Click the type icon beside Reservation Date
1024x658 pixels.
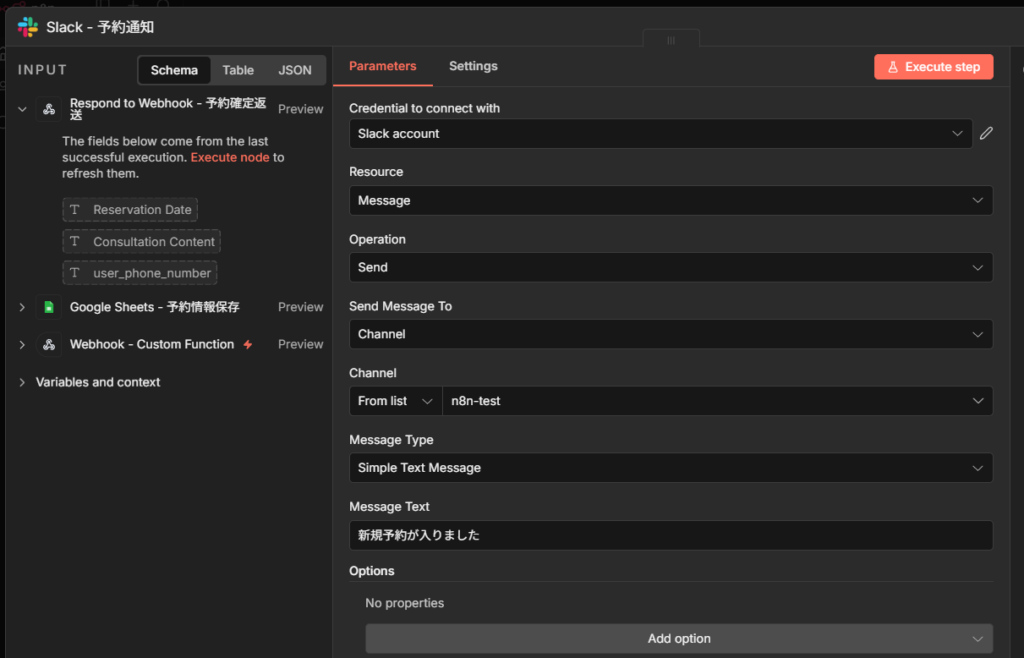coord(75,210)
